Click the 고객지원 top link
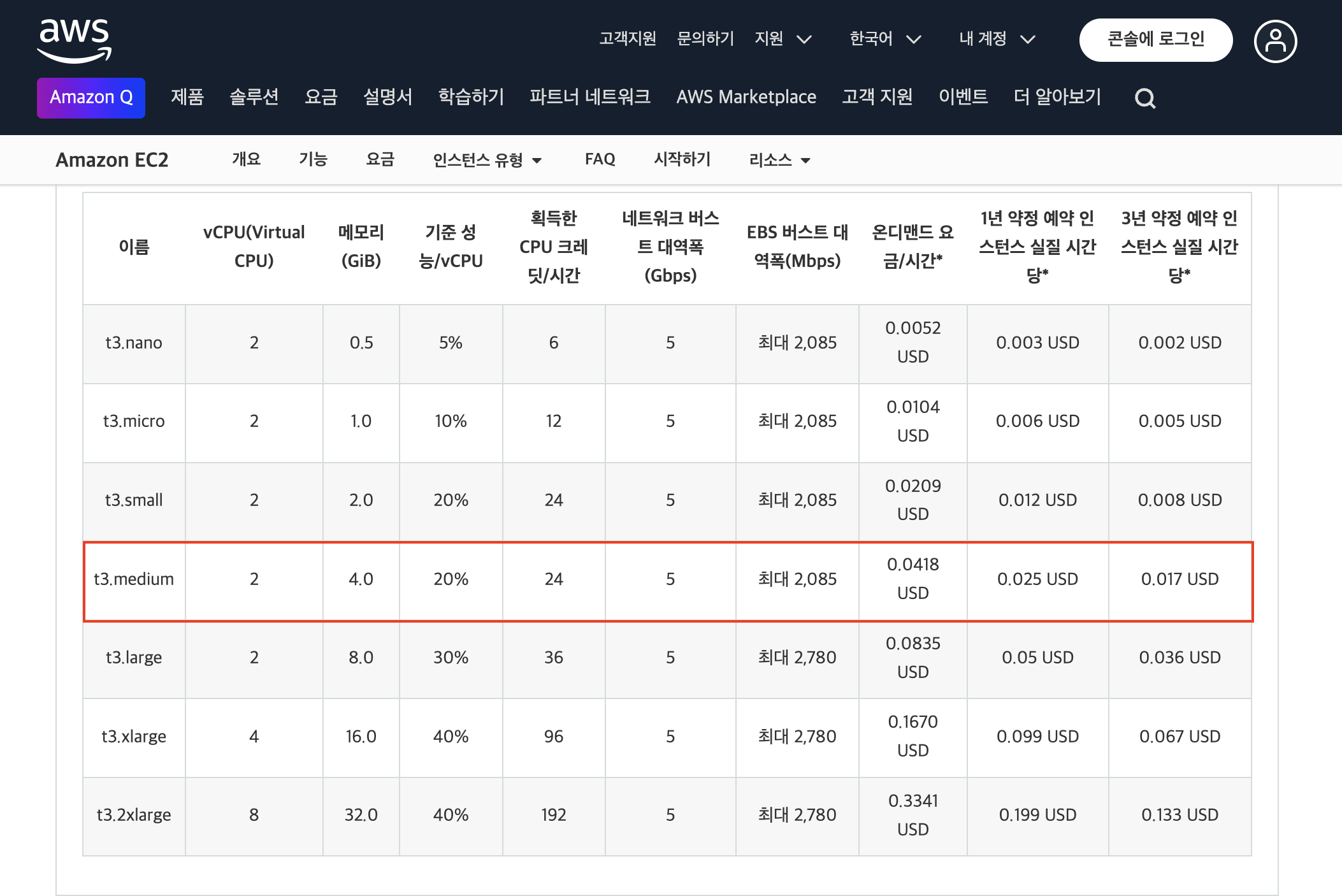1342x896 pixels. point(627,39)
